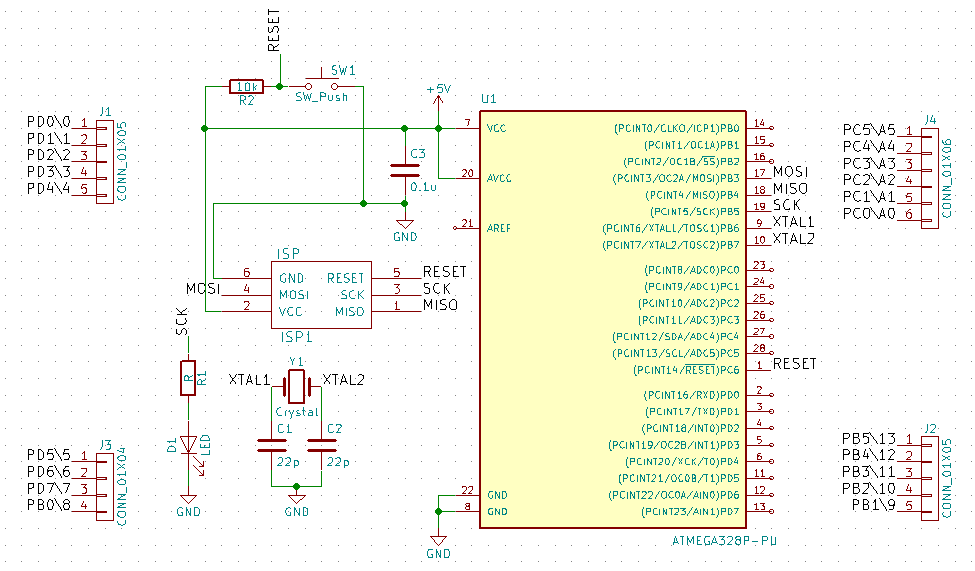Viewport: 975px width, 571px height.
Task: Click the PD4\4 label on J1
Action: 49,188
